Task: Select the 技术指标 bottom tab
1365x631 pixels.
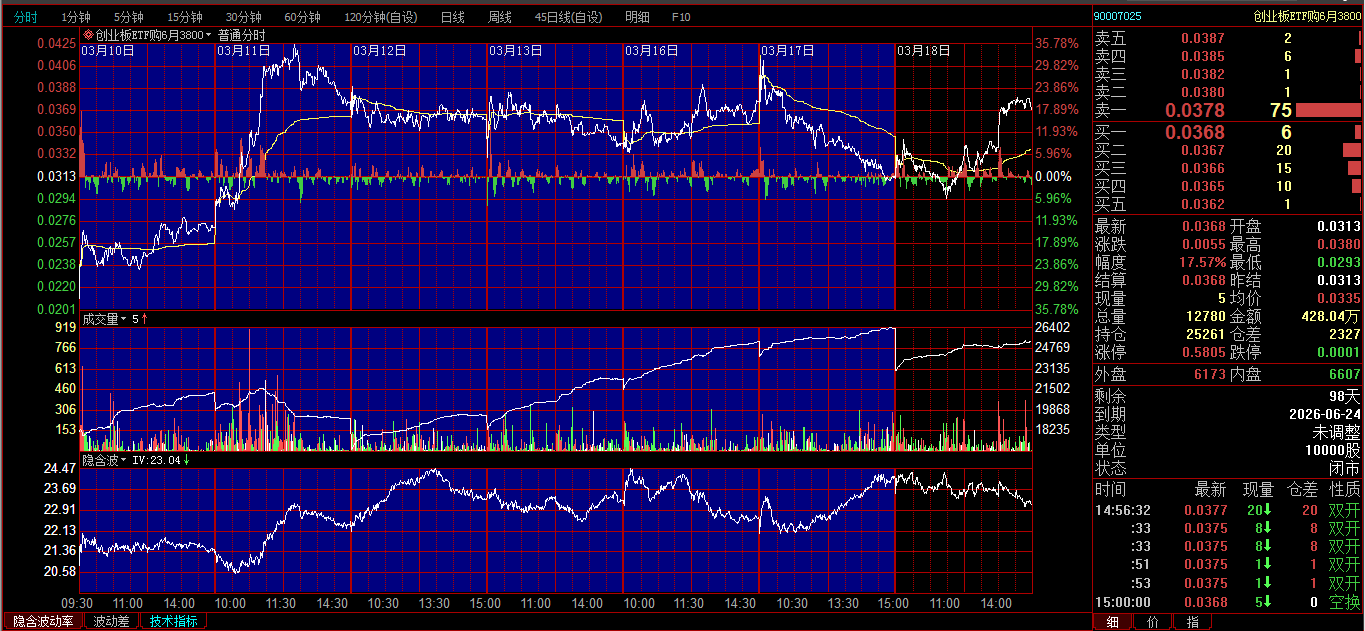Action: click(x=173, y=621)
